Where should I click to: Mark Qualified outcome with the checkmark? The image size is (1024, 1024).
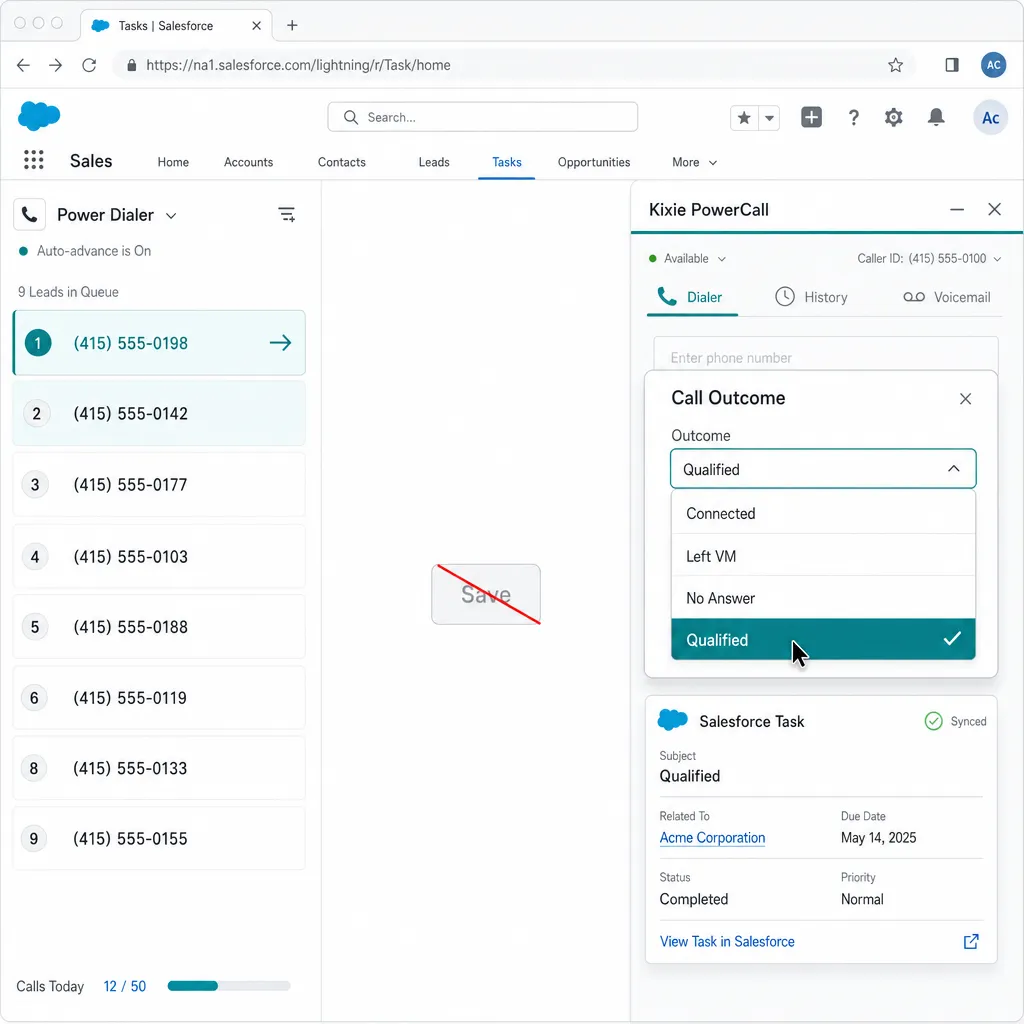pos(951,639)
